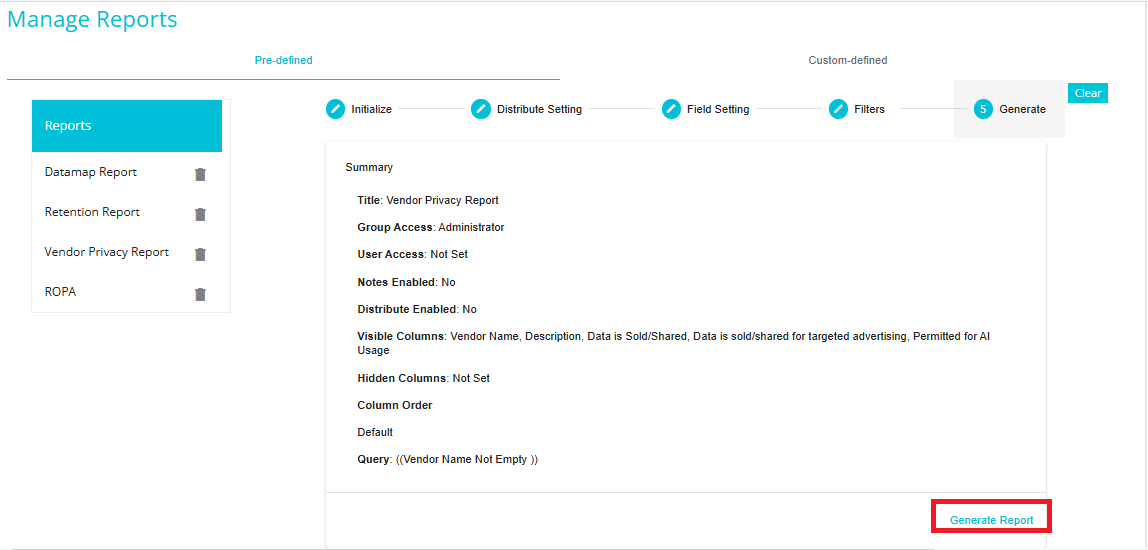1148x550 pixels.
Task: Click the Clear button
Action: (1088, 93)
